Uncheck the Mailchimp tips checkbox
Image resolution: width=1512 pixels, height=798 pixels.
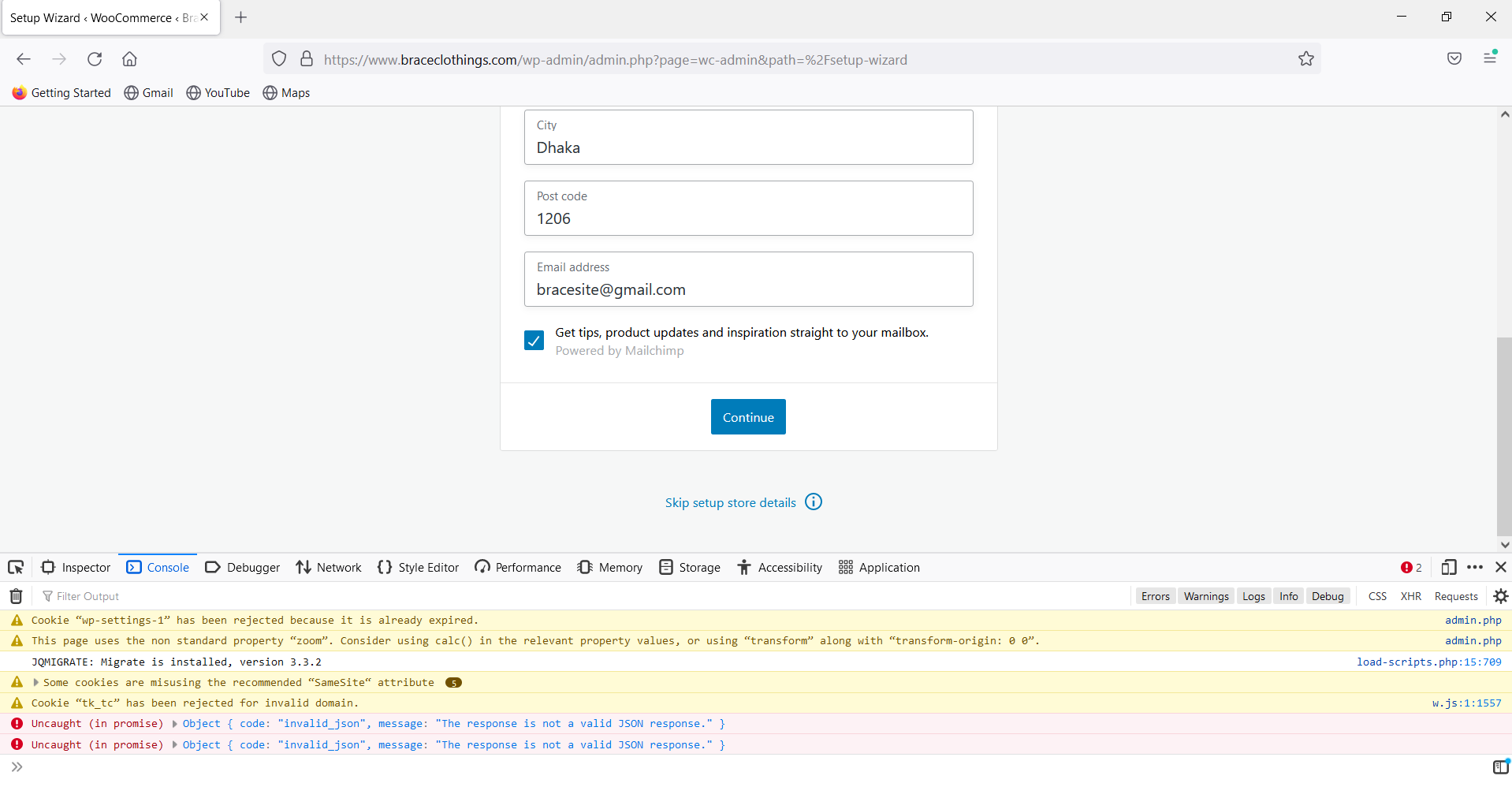coord(534,341)
